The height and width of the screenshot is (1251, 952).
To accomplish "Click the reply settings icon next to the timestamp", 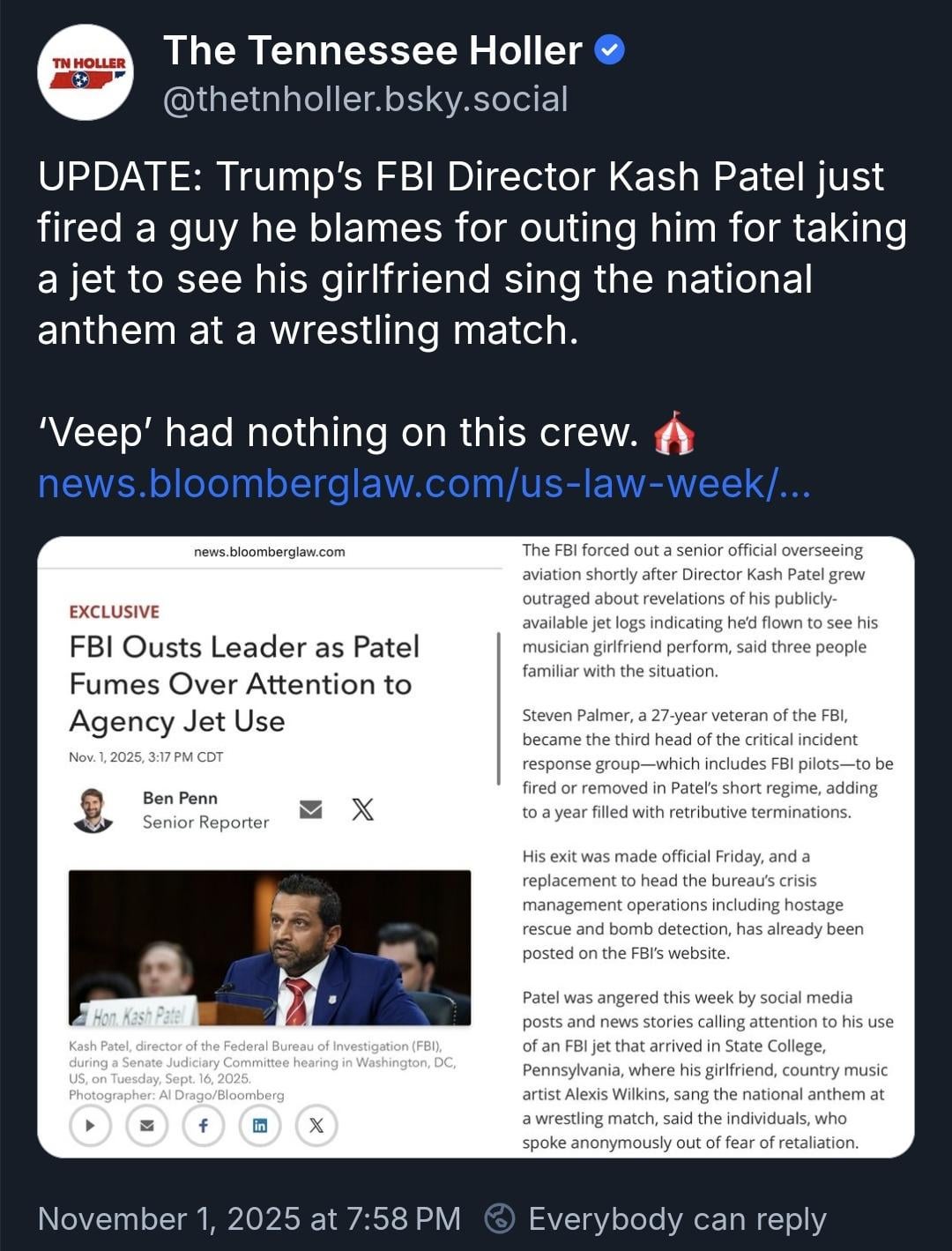I will 500,1218.
